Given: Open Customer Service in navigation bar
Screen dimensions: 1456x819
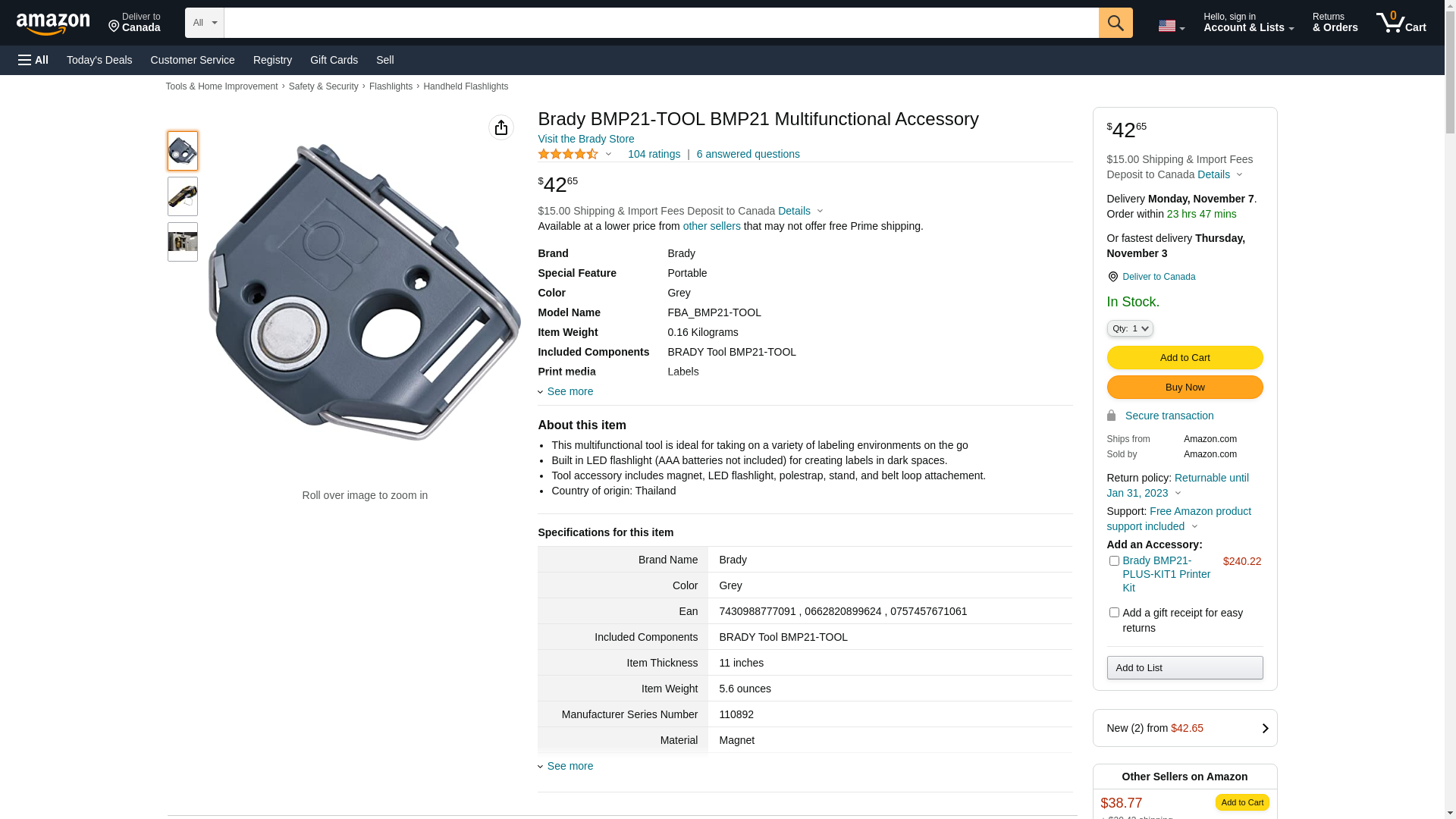Looking at the screenshot, I should pyautogui.click(x=193, y=60).
